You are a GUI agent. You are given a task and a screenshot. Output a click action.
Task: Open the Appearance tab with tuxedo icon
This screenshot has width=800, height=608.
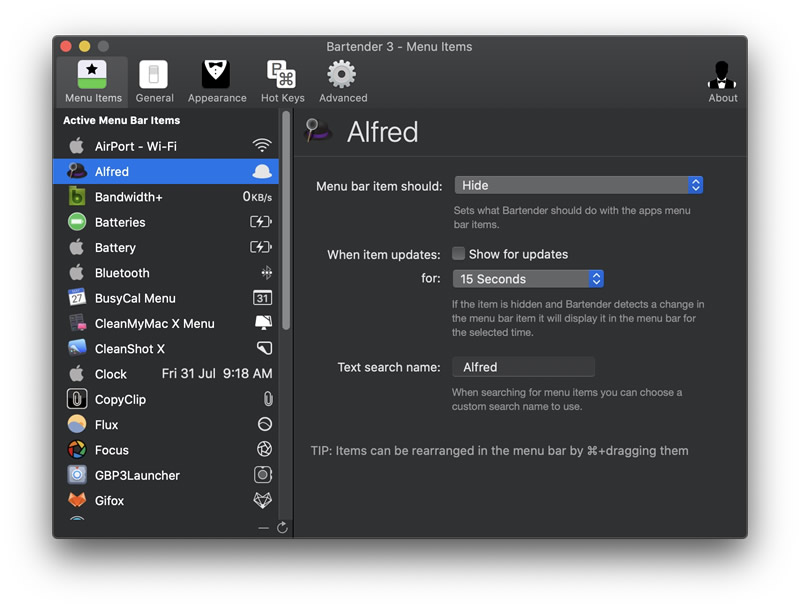(x=217, y=82)
